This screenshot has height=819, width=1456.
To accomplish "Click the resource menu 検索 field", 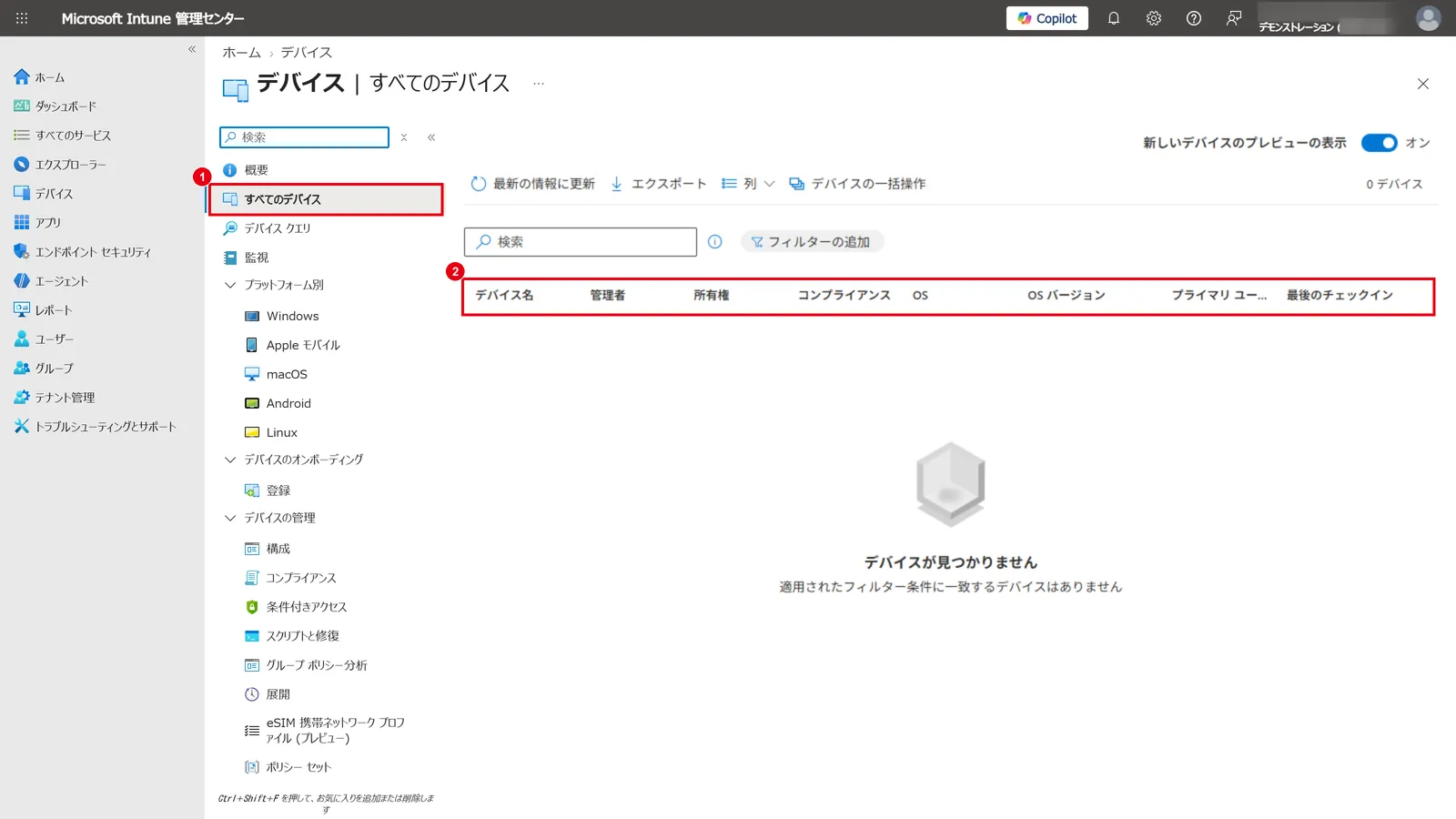I will point(304,137).
